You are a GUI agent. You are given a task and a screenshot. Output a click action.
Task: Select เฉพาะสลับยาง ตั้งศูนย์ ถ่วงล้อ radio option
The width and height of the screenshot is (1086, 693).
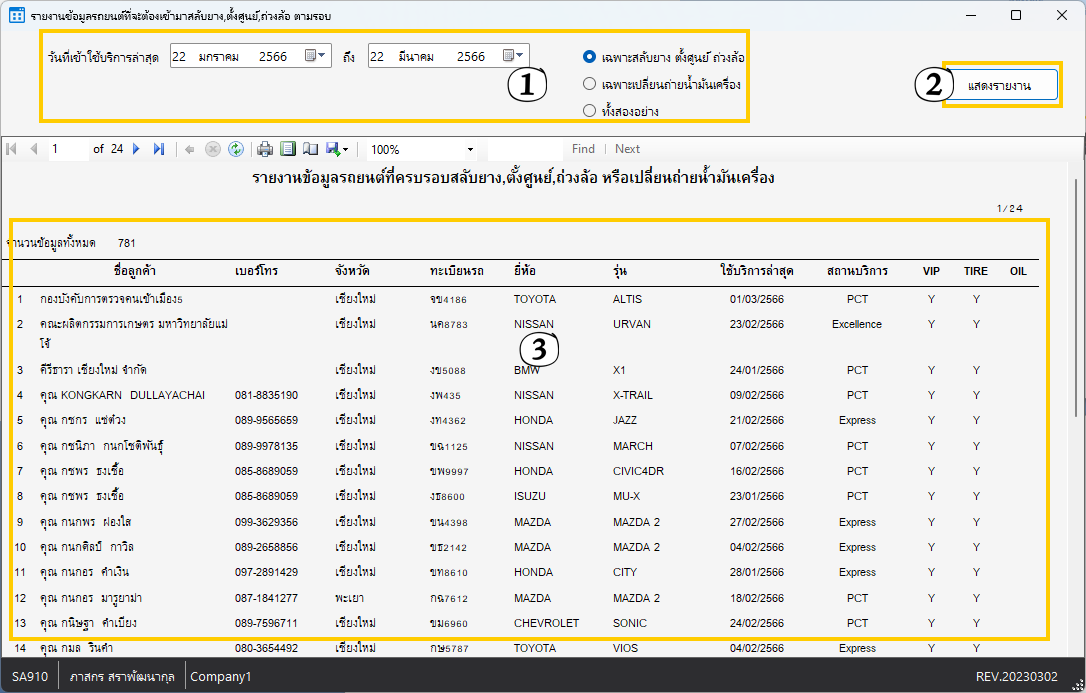590,57
